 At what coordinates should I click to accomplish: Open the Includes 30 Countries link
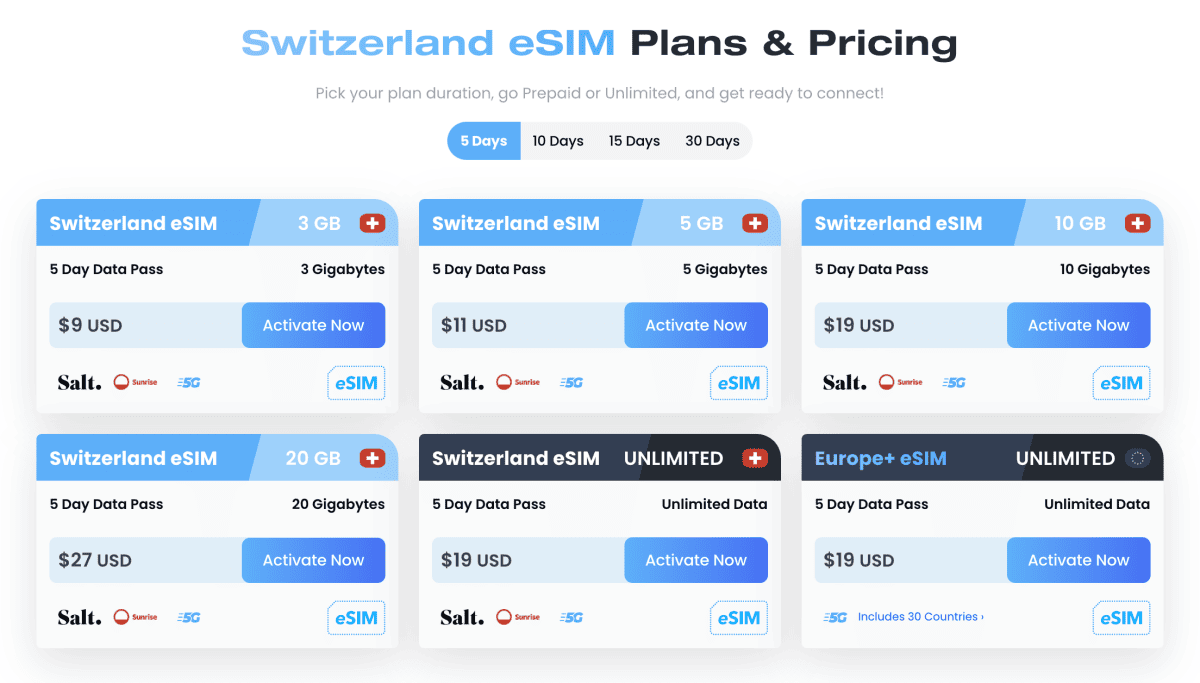coord(920,616)
